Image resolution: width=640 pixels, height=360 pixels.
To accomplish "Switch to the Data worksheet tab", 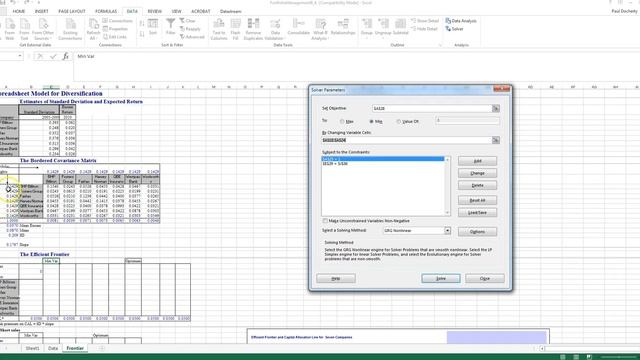I will (53, 348).
